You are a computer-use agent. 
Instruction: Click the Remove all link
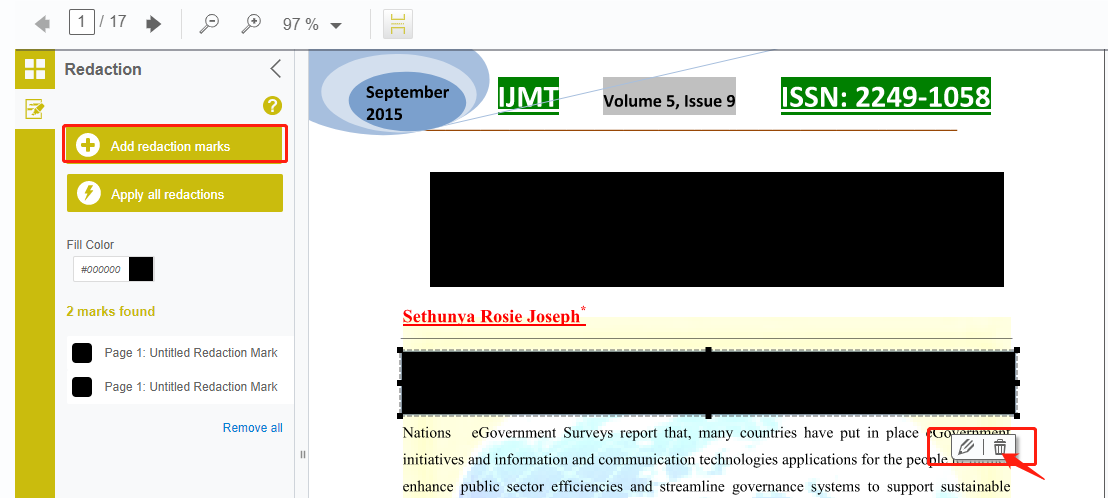pos(252,428)
